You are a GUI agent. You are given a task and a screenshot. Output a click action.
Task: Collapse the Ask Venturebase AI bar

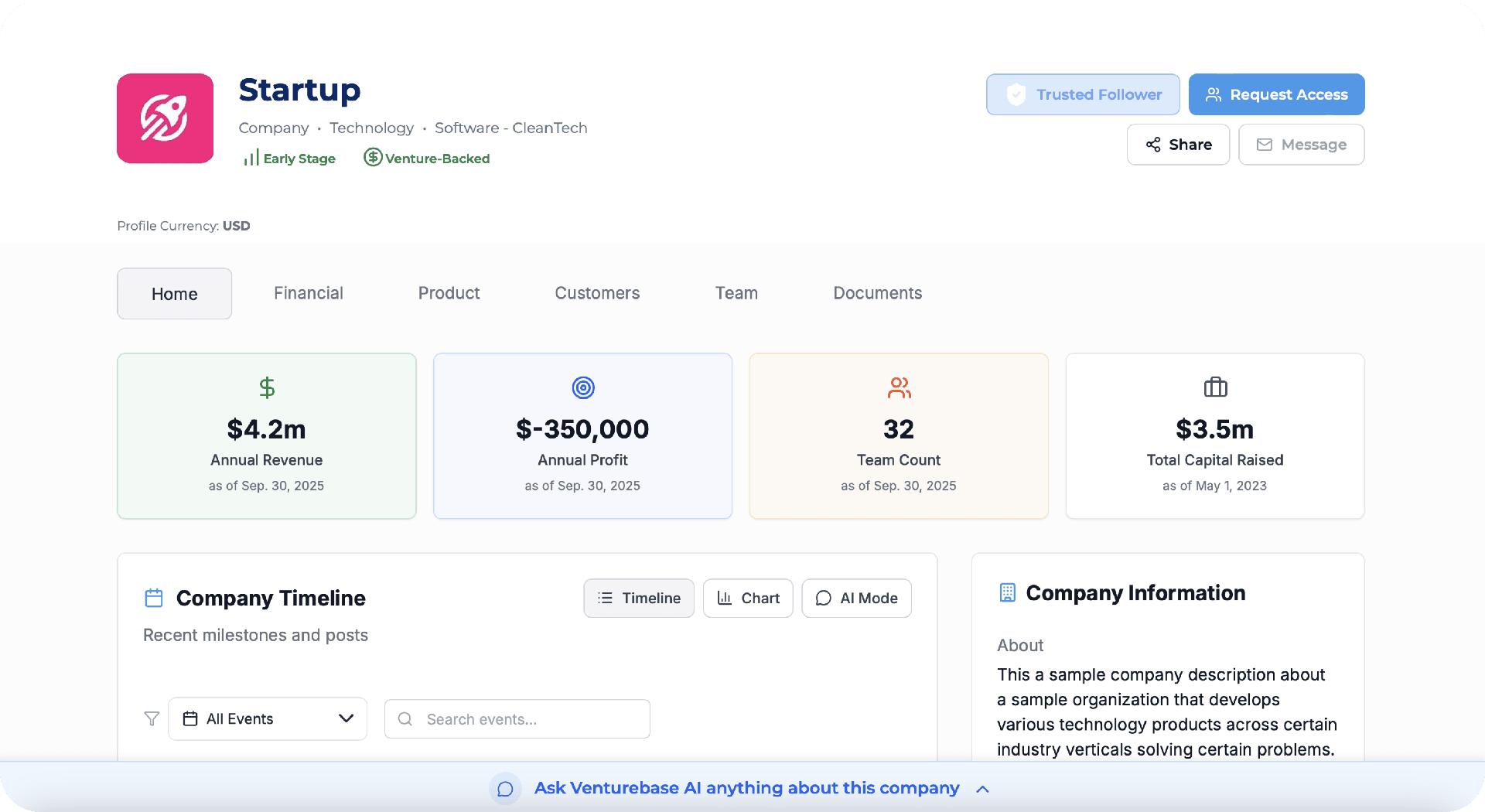coord(982,789)
